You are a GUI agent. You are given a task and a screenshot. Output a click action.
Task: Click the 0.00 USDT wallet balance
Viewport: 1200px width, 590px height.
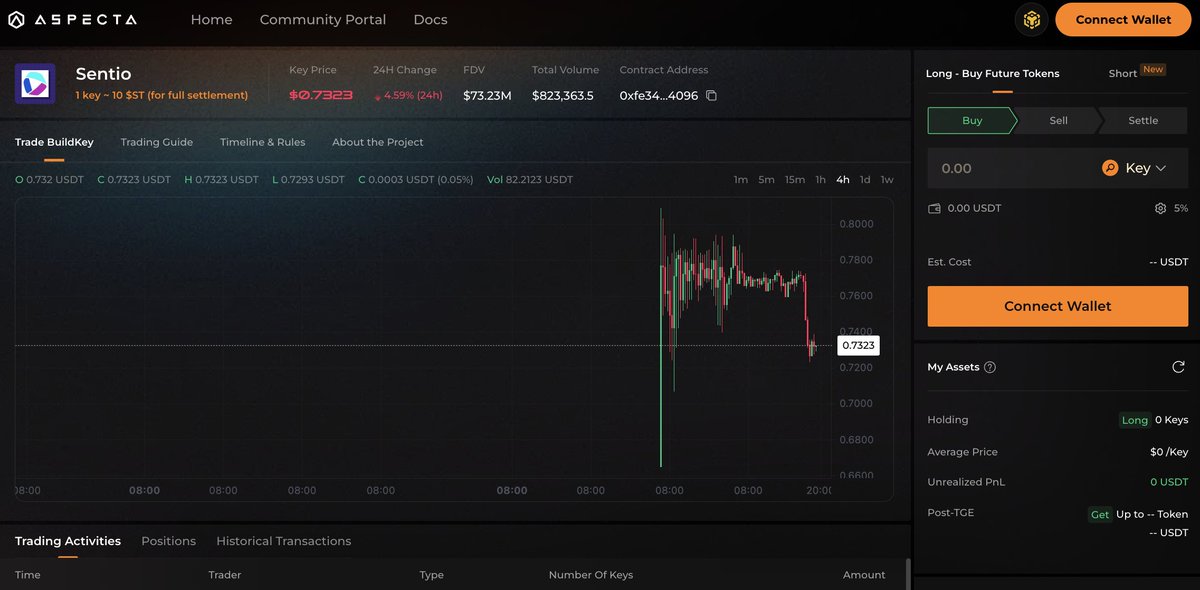(x=974, y=208)
